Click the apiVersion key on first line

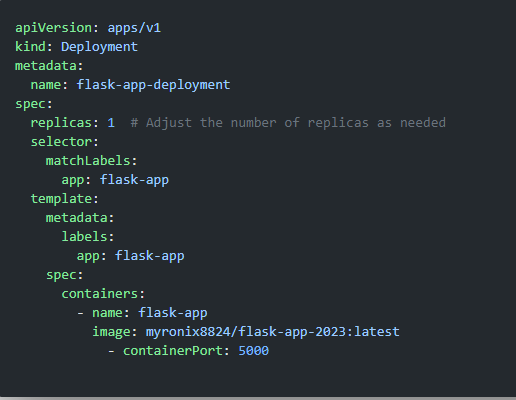pos(54,28)
